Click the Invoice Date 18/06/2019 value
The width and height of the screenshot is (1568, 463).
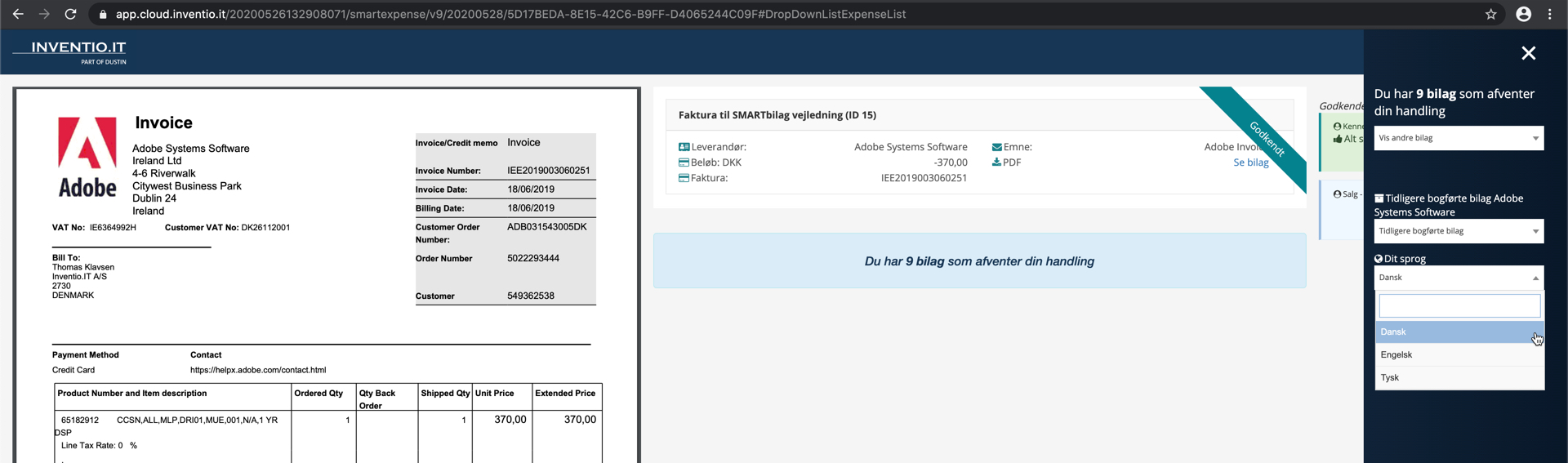click(x=531, y=189)
